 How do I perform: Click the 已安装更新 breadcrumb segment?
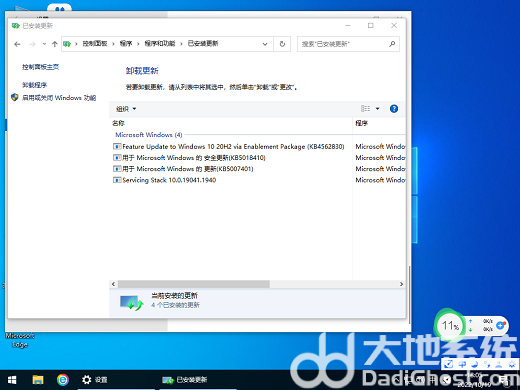coord(203,44)
